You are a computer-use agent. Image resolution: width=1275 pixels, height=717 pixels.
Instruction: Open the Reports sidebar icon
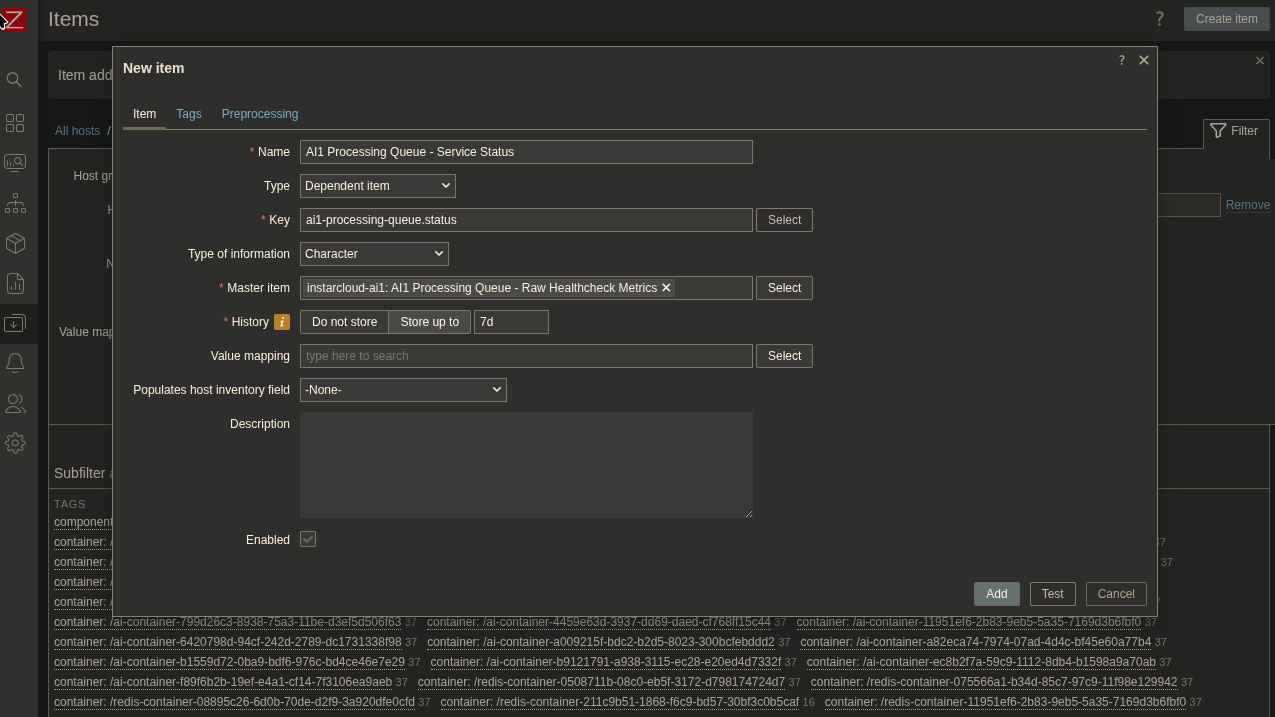(x=15, y=284)
